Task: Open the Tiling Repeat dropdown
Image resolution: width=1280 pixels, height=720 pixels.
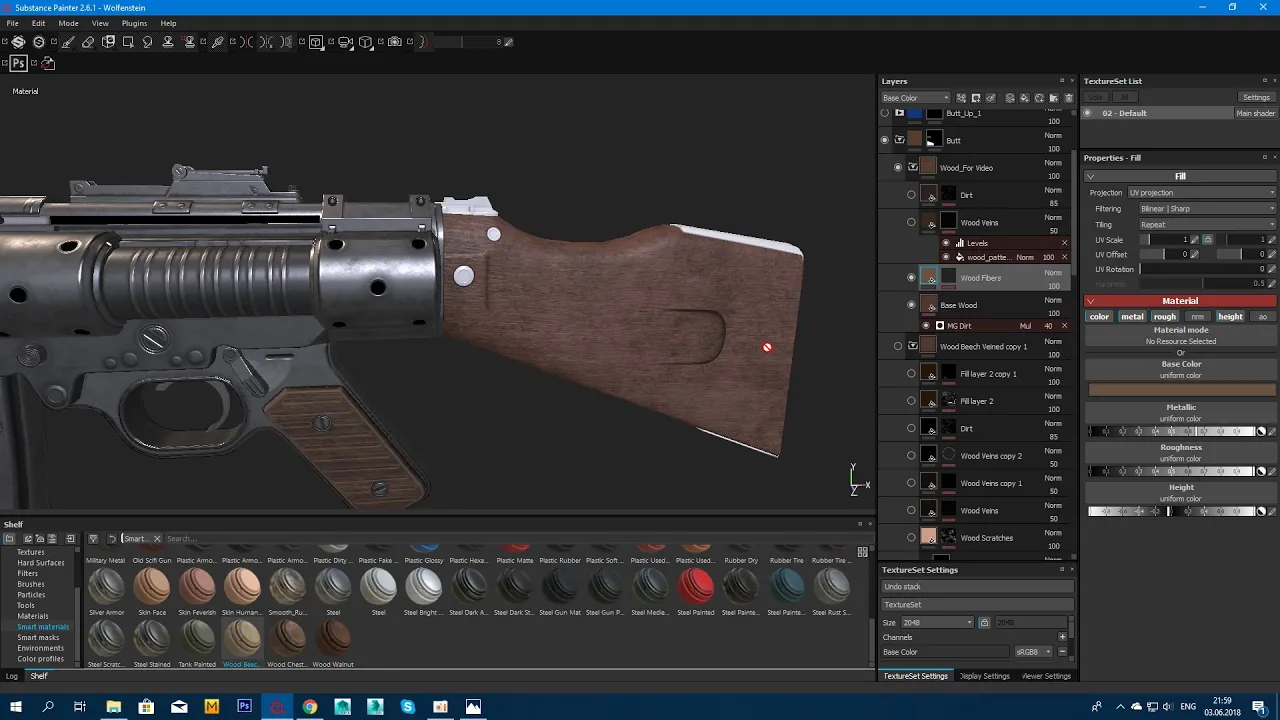Action: pyautogui.click(x=1208, y=225)
